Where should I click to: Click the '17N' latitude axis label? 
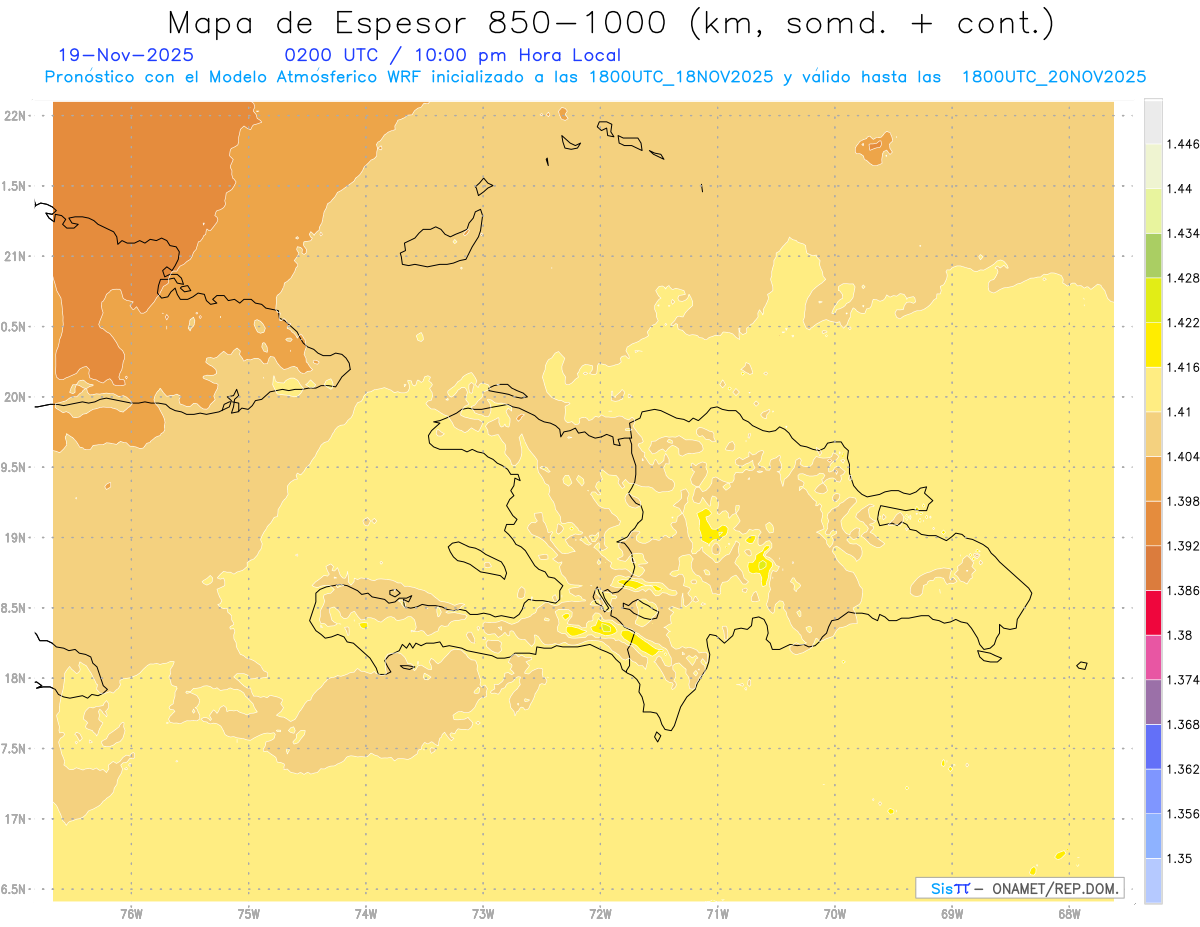point(15,819)
